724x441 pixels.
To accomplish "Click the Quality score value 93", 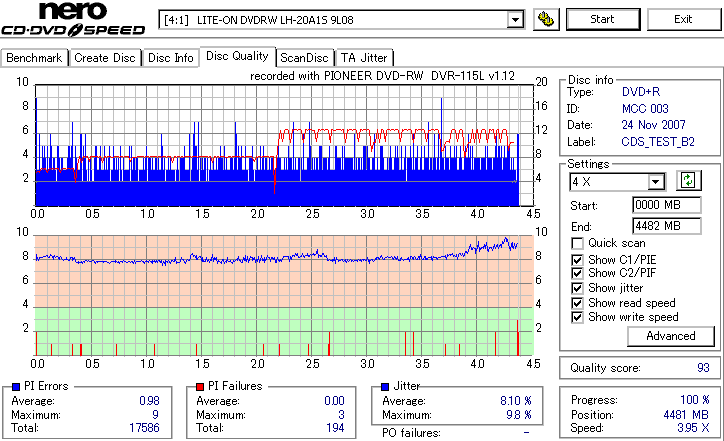I will point(703,368).
